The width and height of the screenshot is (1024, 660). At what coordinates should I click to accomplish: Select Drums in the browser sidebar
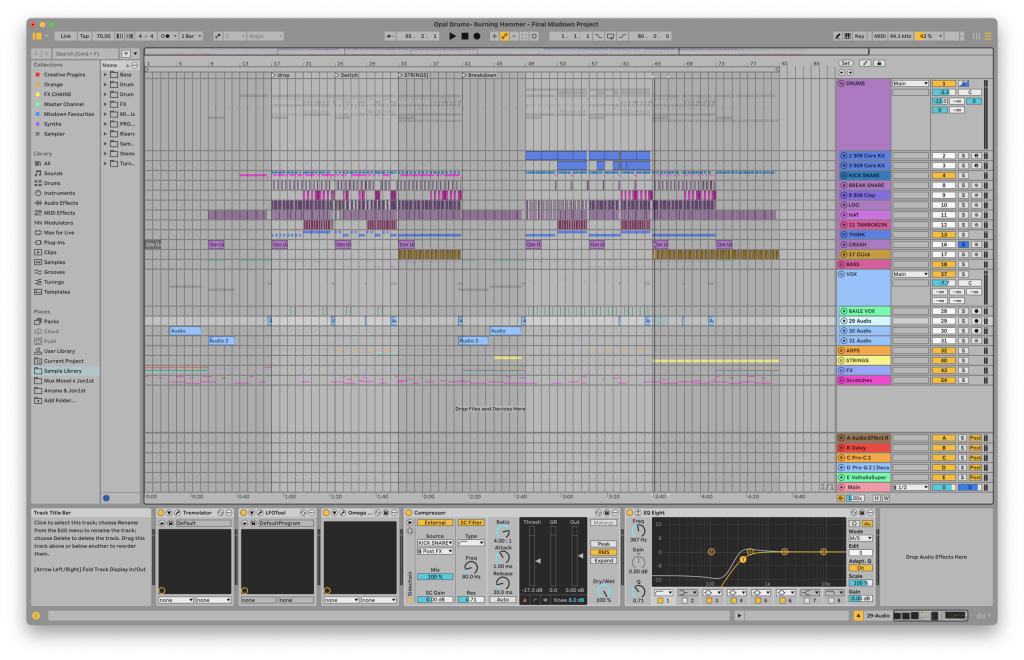[53, 183]
